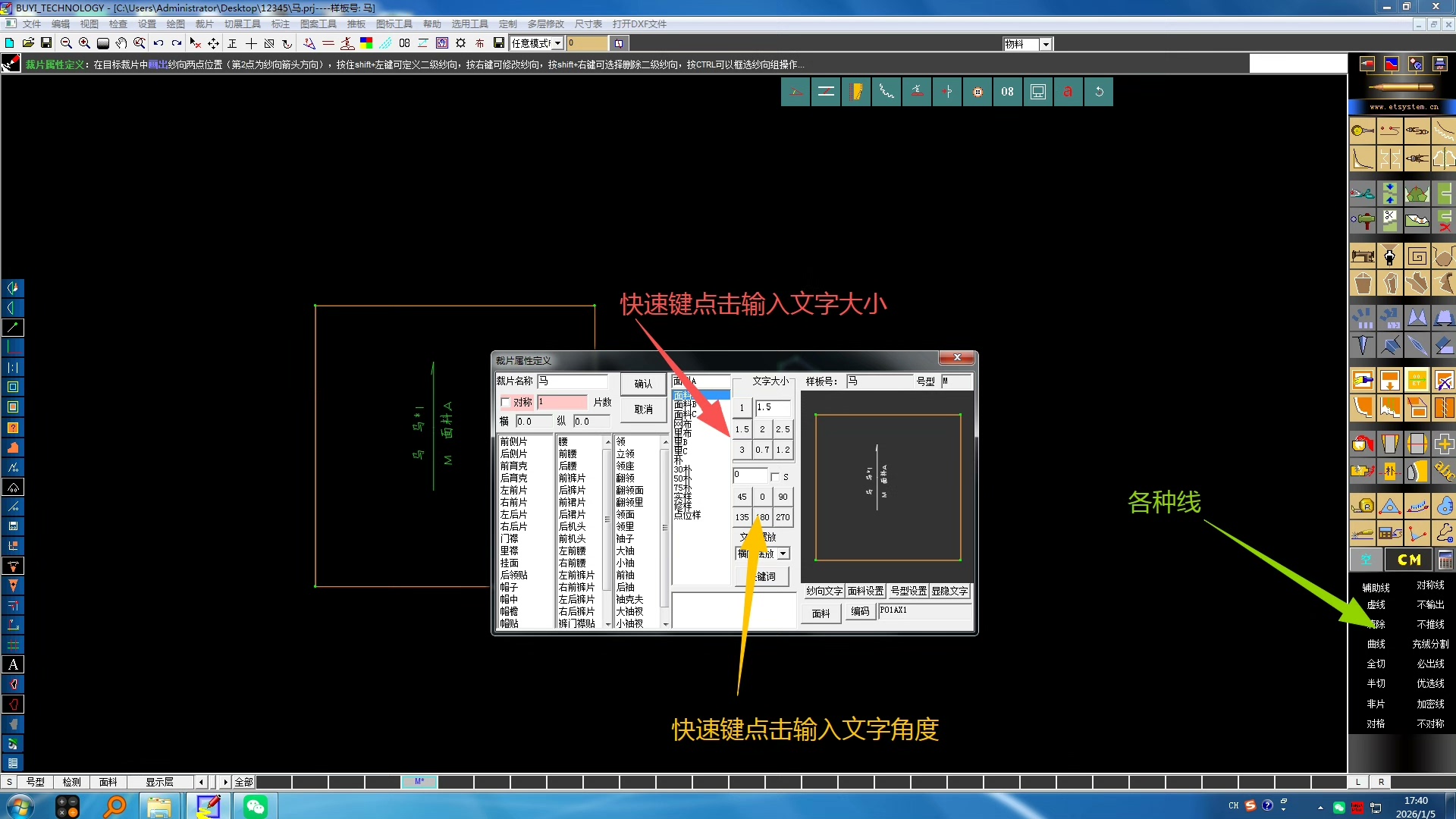The width and height of the screenshot is (1456, 819).
Task: Click the zoom in magnifier icon
Action: pos(84,43)
